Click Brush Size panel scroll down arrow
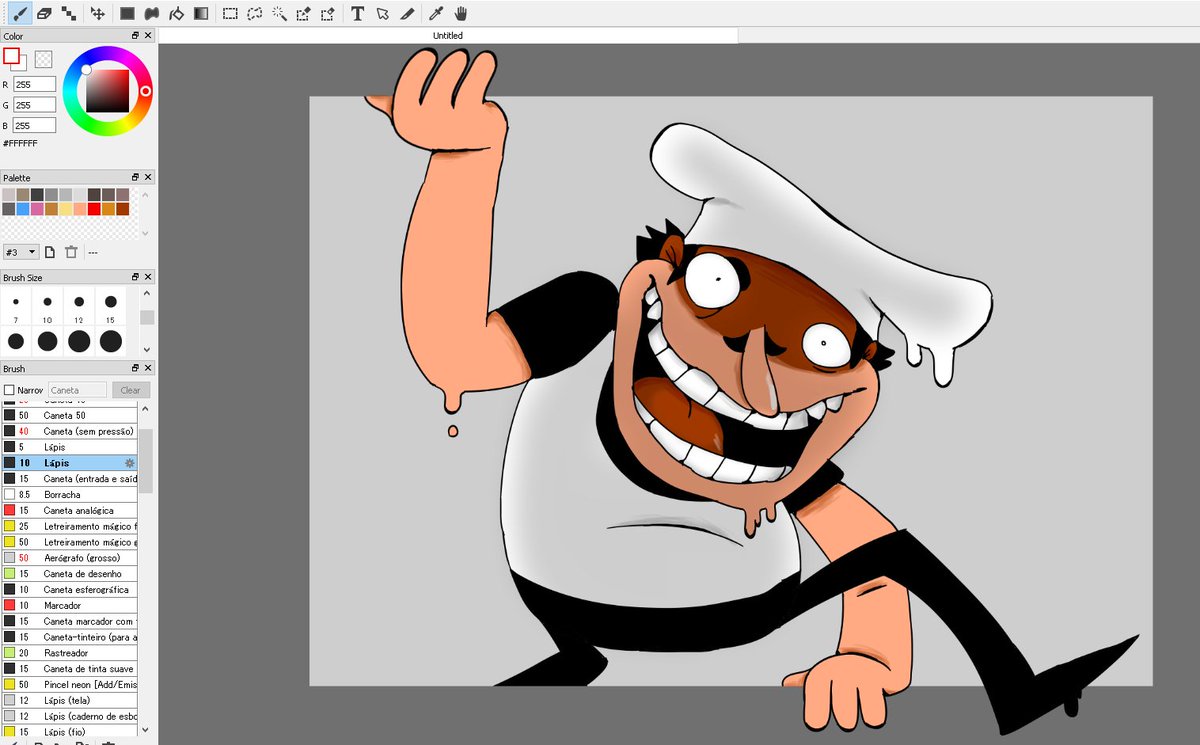The width and height of the screenshot is (1200, 745). coord(147,349)
